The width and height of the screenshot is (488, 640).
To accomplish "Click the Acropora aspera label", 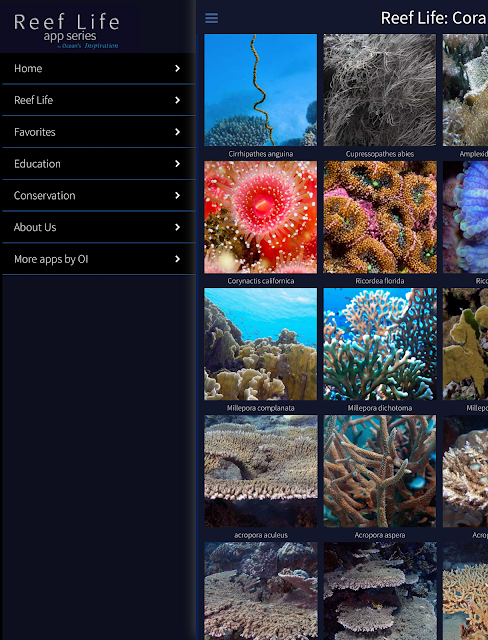I will [x=379, y=535].
